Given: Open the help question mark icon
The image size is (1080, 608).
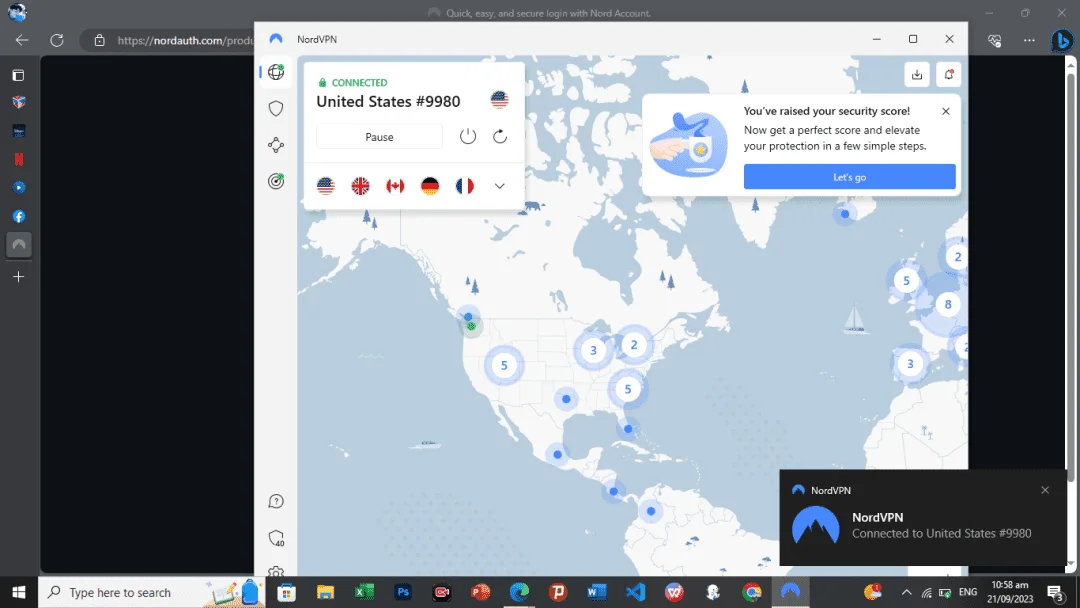Looking at the screenshot, I should tap(276, 501).
